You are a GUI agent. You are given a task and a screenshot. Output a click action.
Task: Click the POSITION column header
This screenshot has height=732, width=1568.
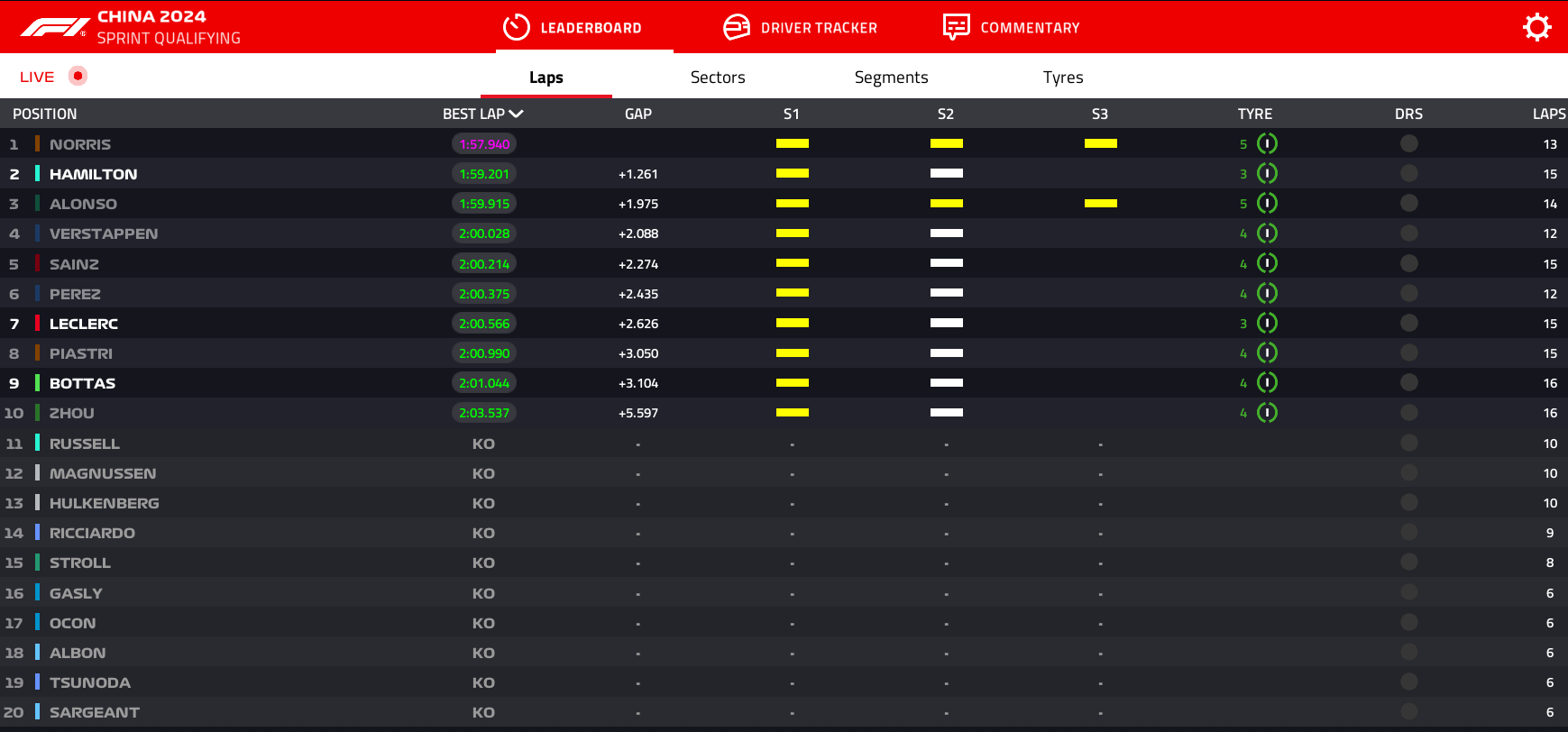[x=45, y=114]
